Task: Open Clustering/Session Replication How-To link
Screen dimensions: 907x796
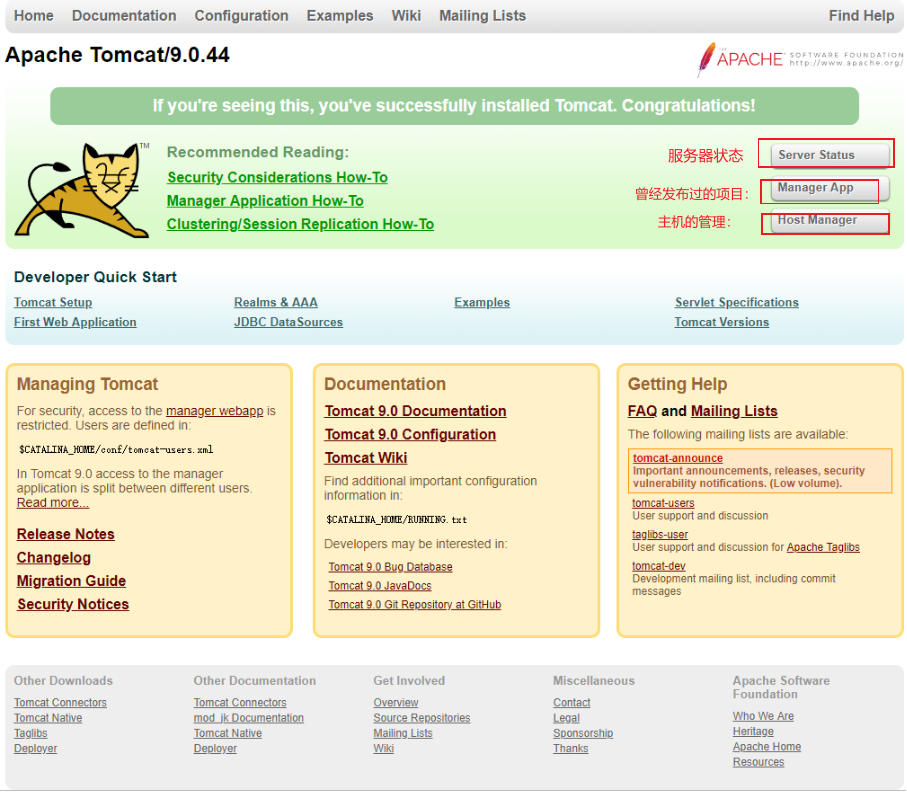Action: [x=300, y=224]
